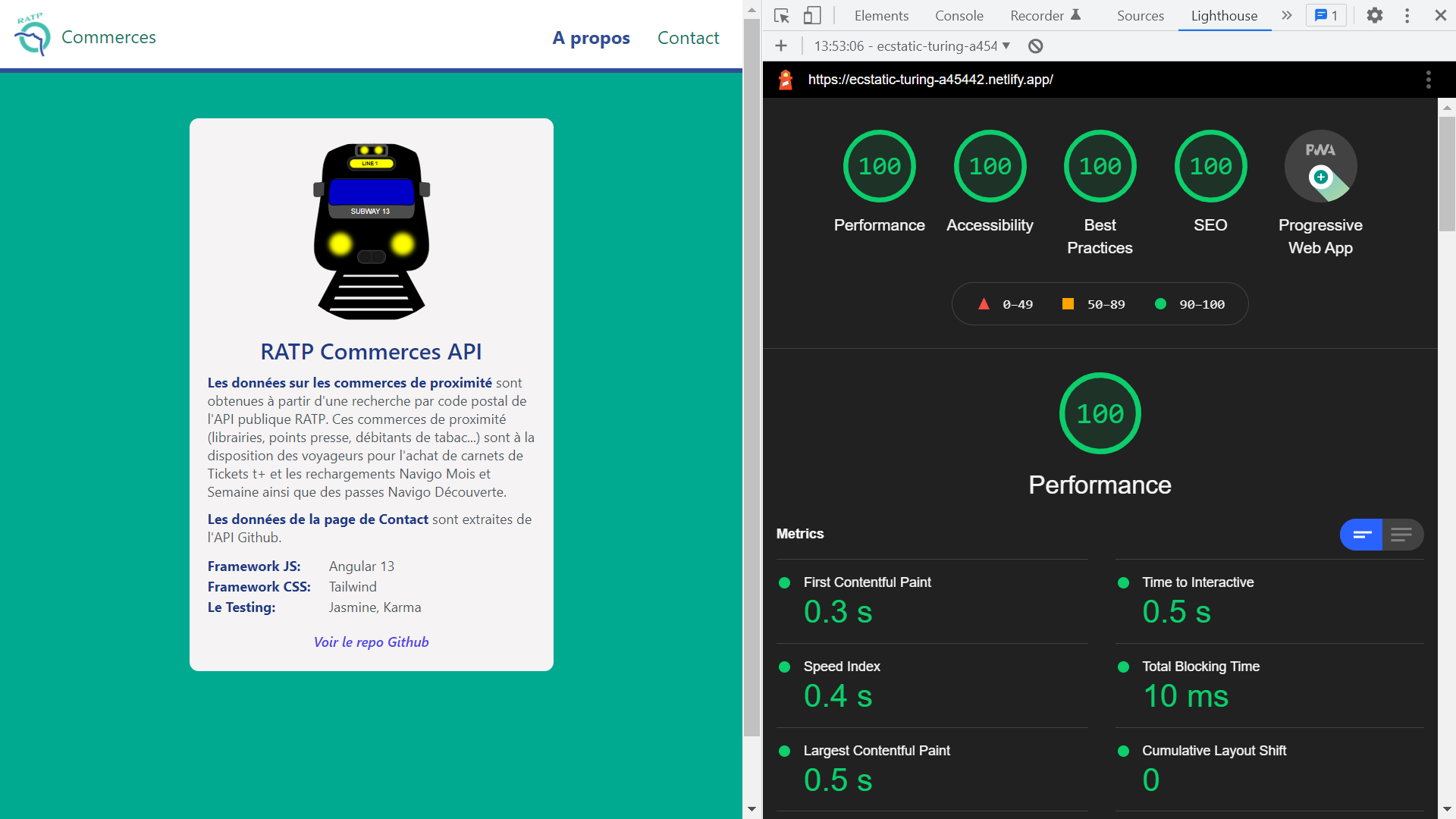Screen dimensions: 1456x819
Task: Click the Lighthouse logo icon
Action: 786,79
